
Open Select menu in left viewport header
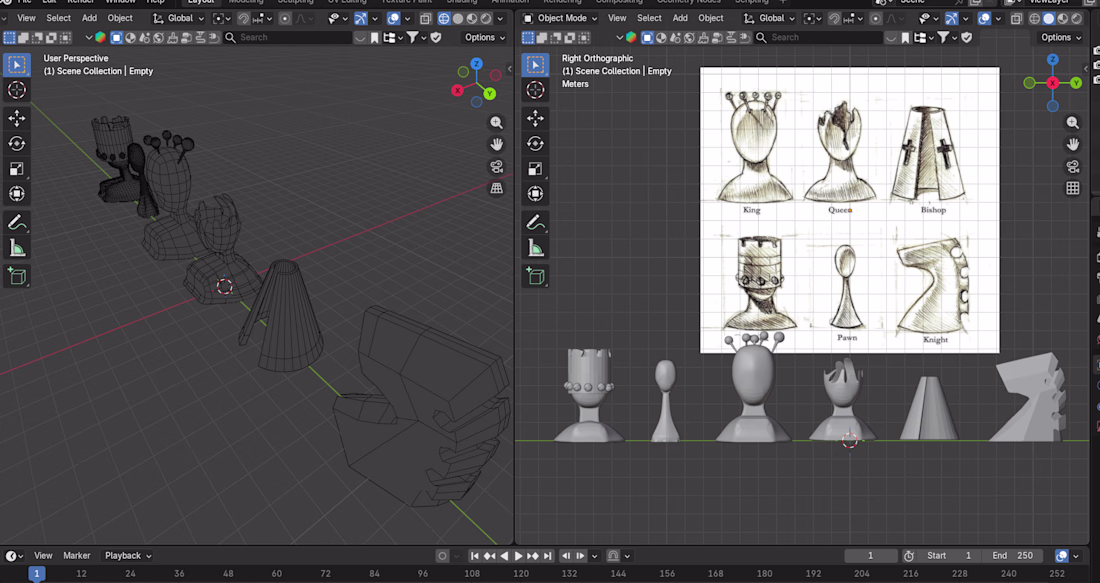(x=58, y=18)
